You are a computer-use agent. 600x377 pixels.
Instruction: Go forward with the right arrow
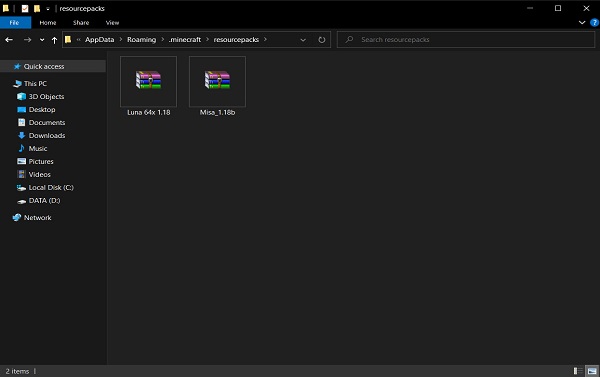coord(27,40)
